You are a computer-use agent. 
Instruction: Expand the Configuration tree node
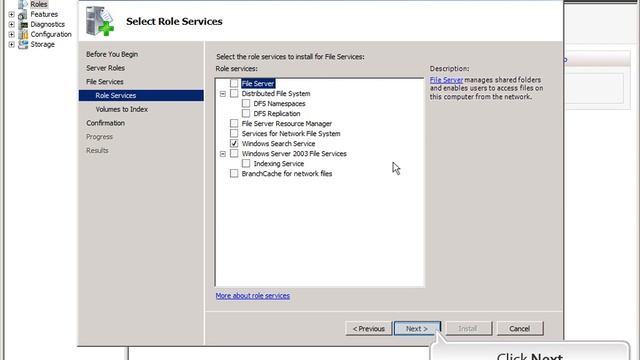pos(11,35)
